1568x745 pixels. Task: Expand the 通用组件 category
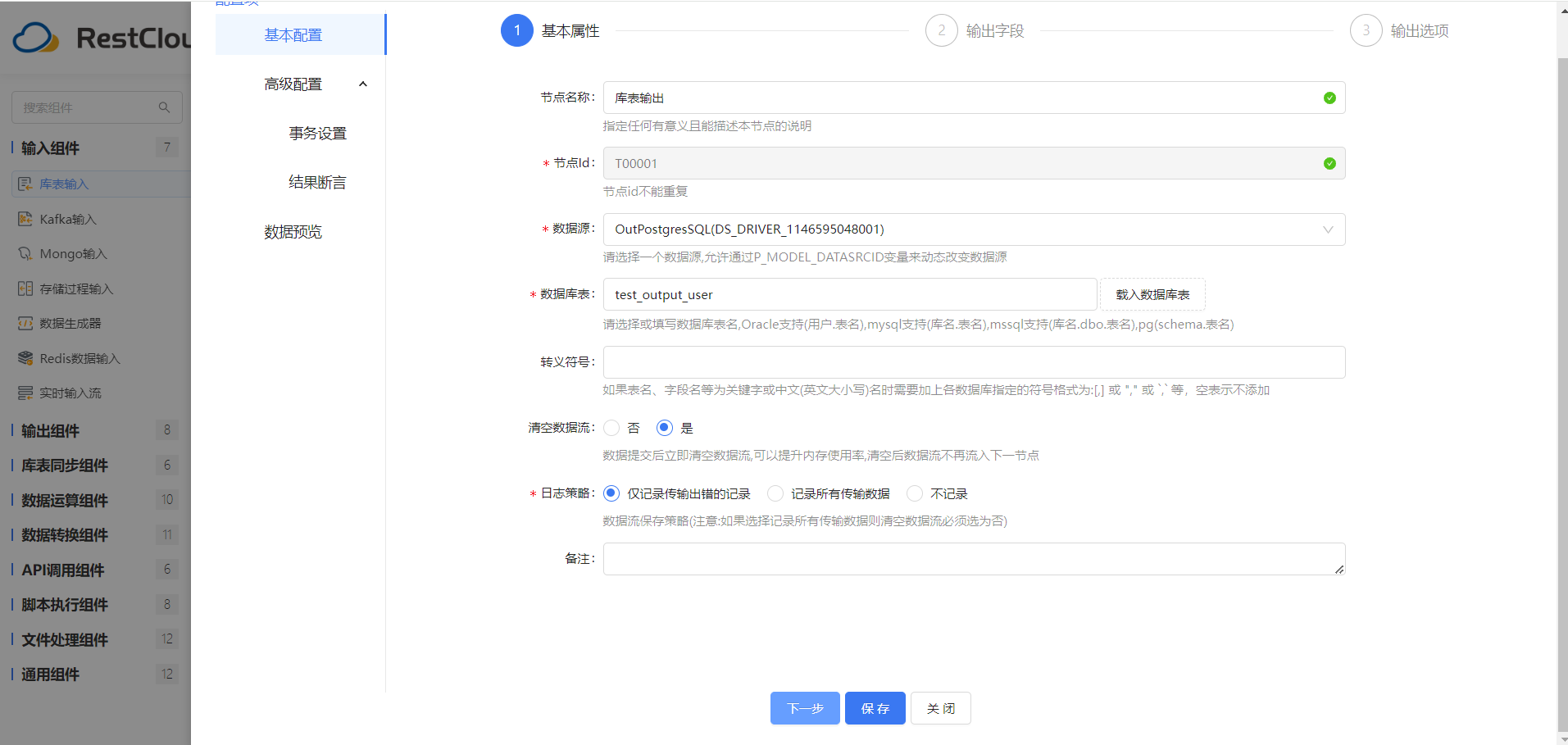coord(95,675)
